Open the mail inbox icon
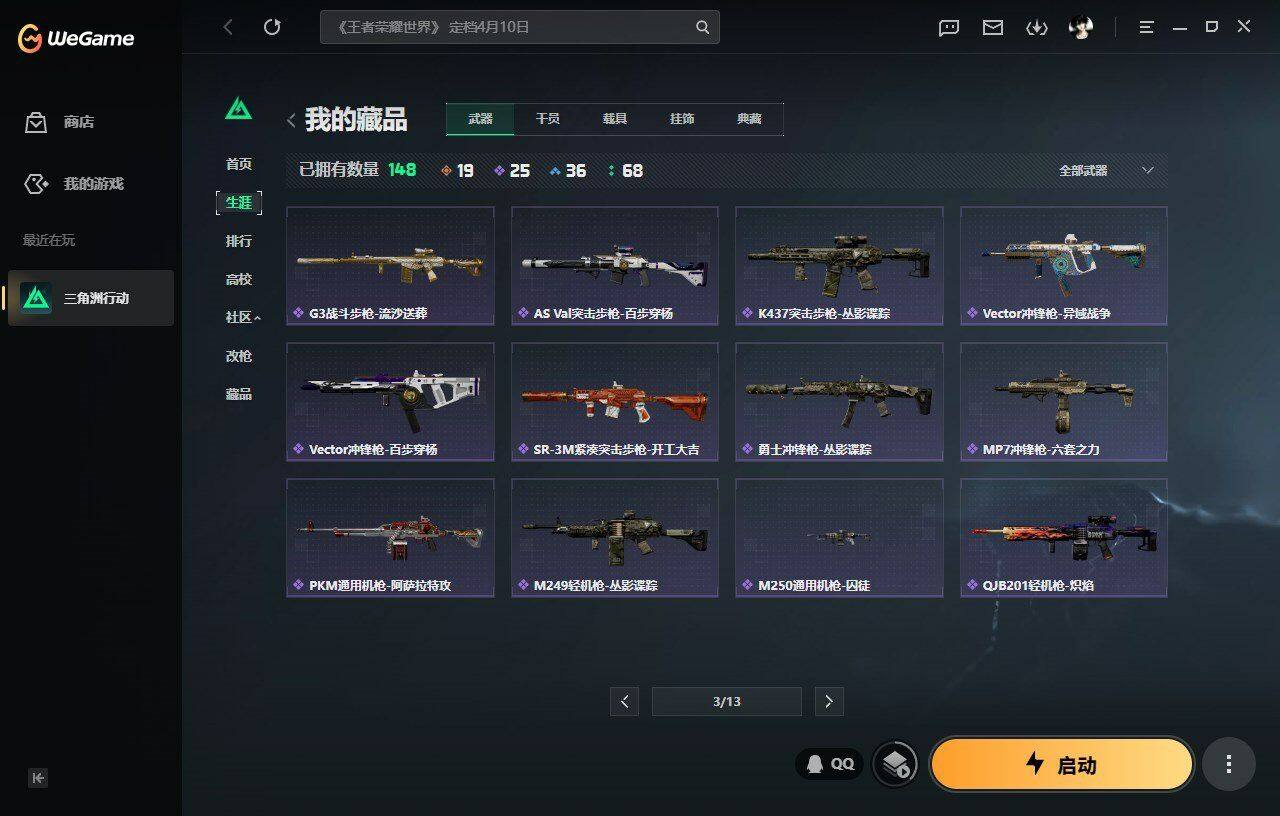The height and width of the screenshot is (816, 1280). tap(993, 28)
